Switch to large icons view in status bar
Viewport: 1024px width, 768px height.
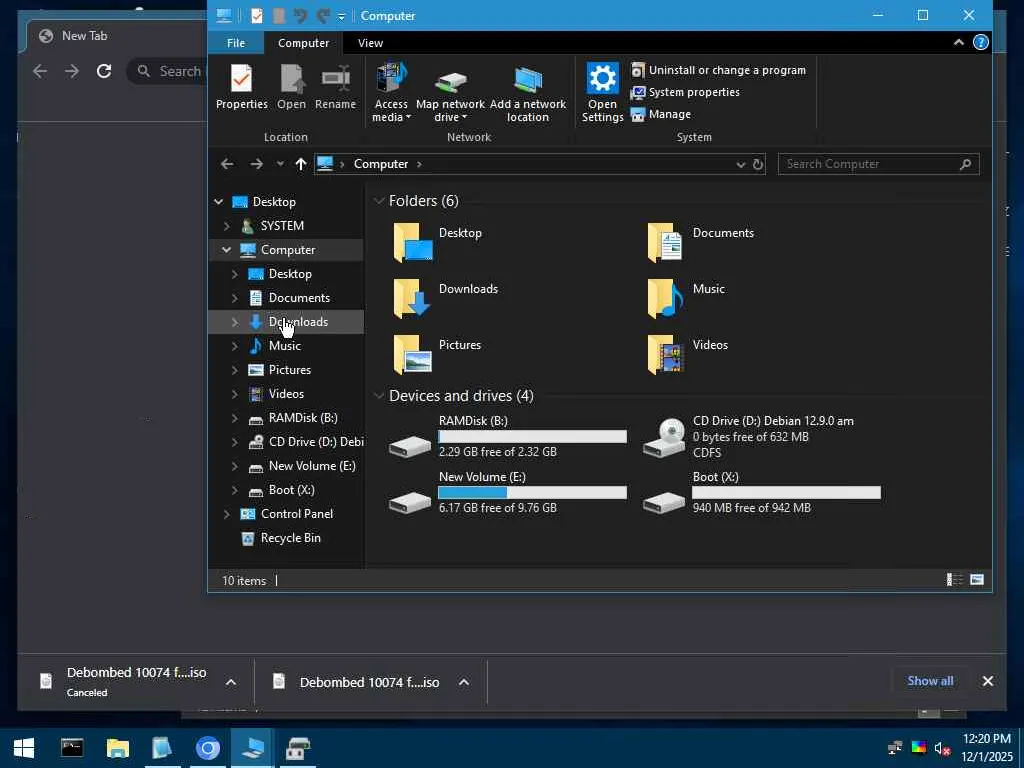(976, 580)
